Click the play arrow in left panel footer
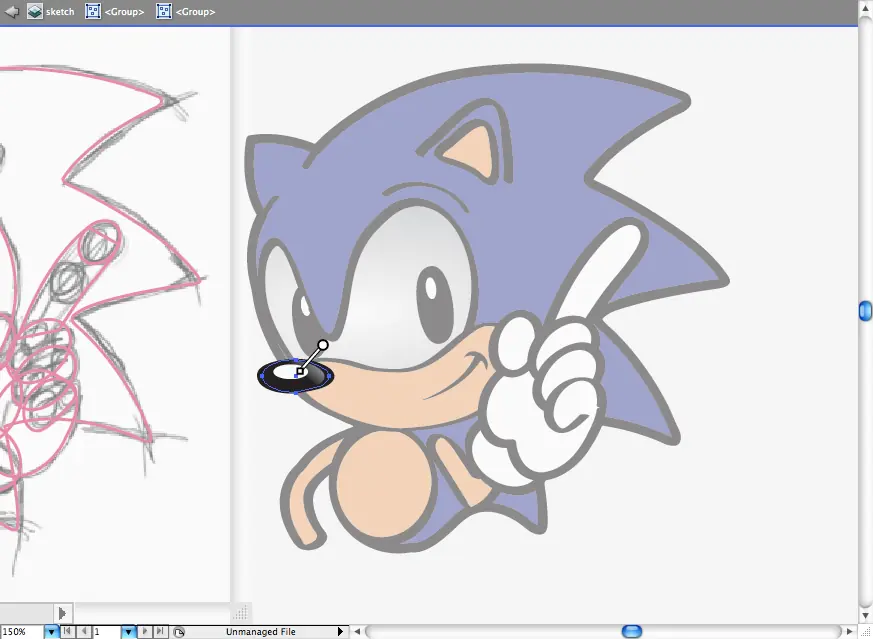873x639 pixels. (x=62, y=613)
